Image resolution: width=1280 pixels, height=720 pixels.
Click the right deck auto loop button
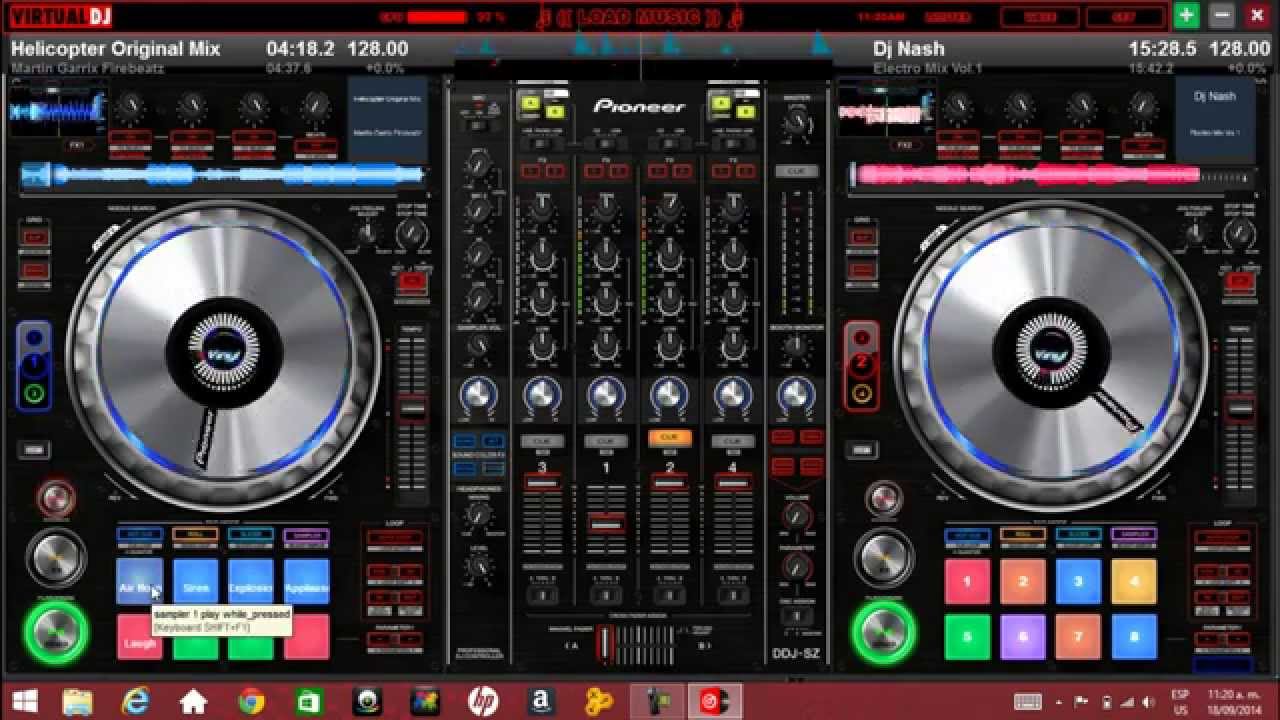click(x=1222, y=538)
